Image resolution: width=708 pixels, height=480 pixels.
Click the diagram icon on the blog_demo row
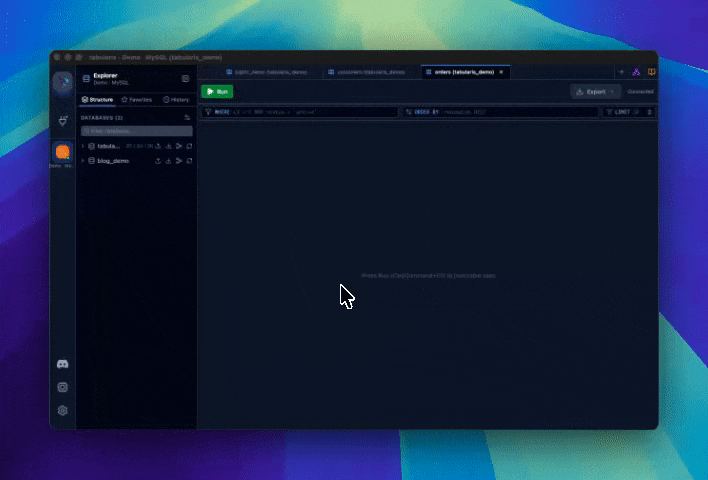click(x=179, y=161)
